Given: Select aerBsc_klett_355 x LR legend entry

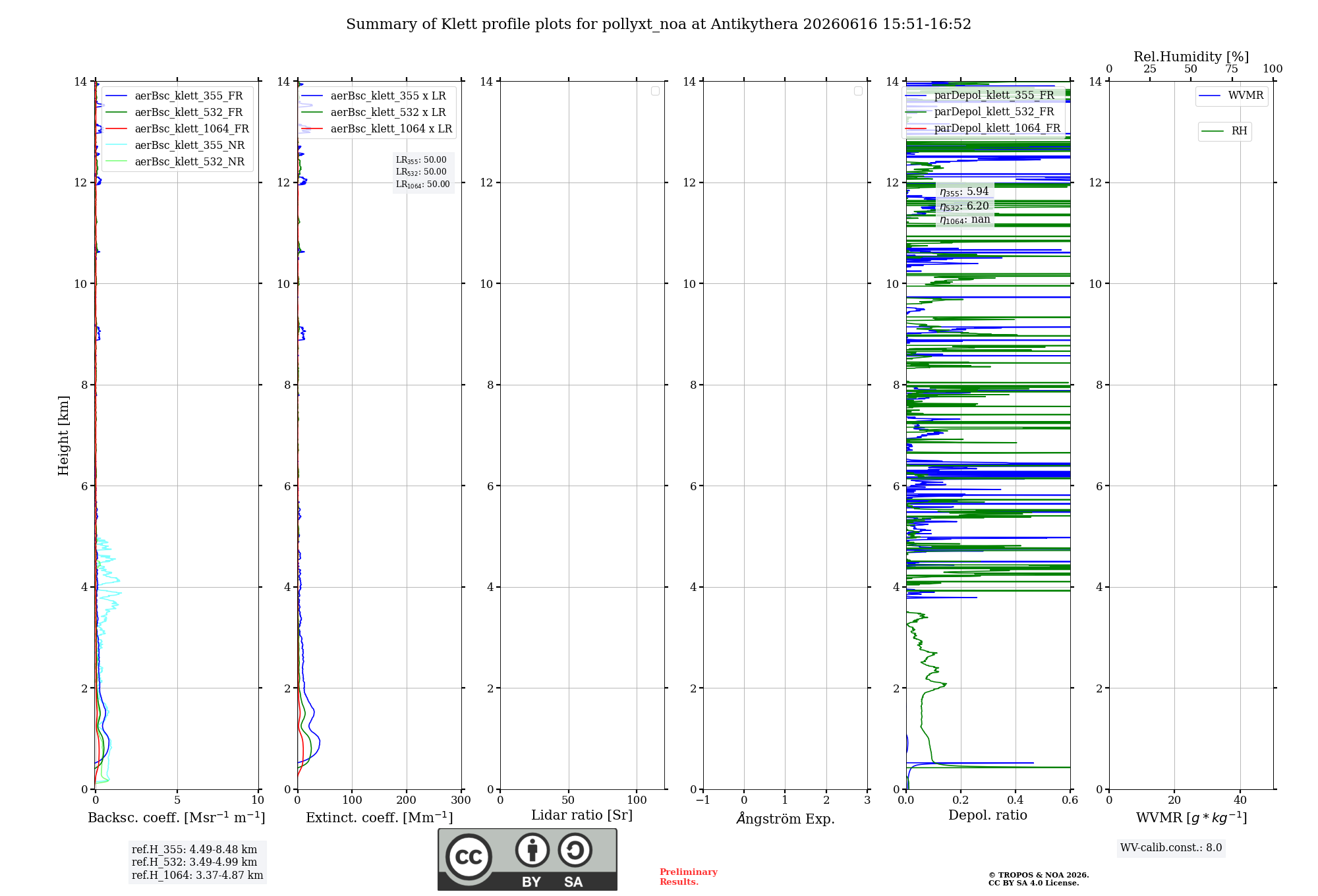Looking at the screenshot, I should 374,96.
